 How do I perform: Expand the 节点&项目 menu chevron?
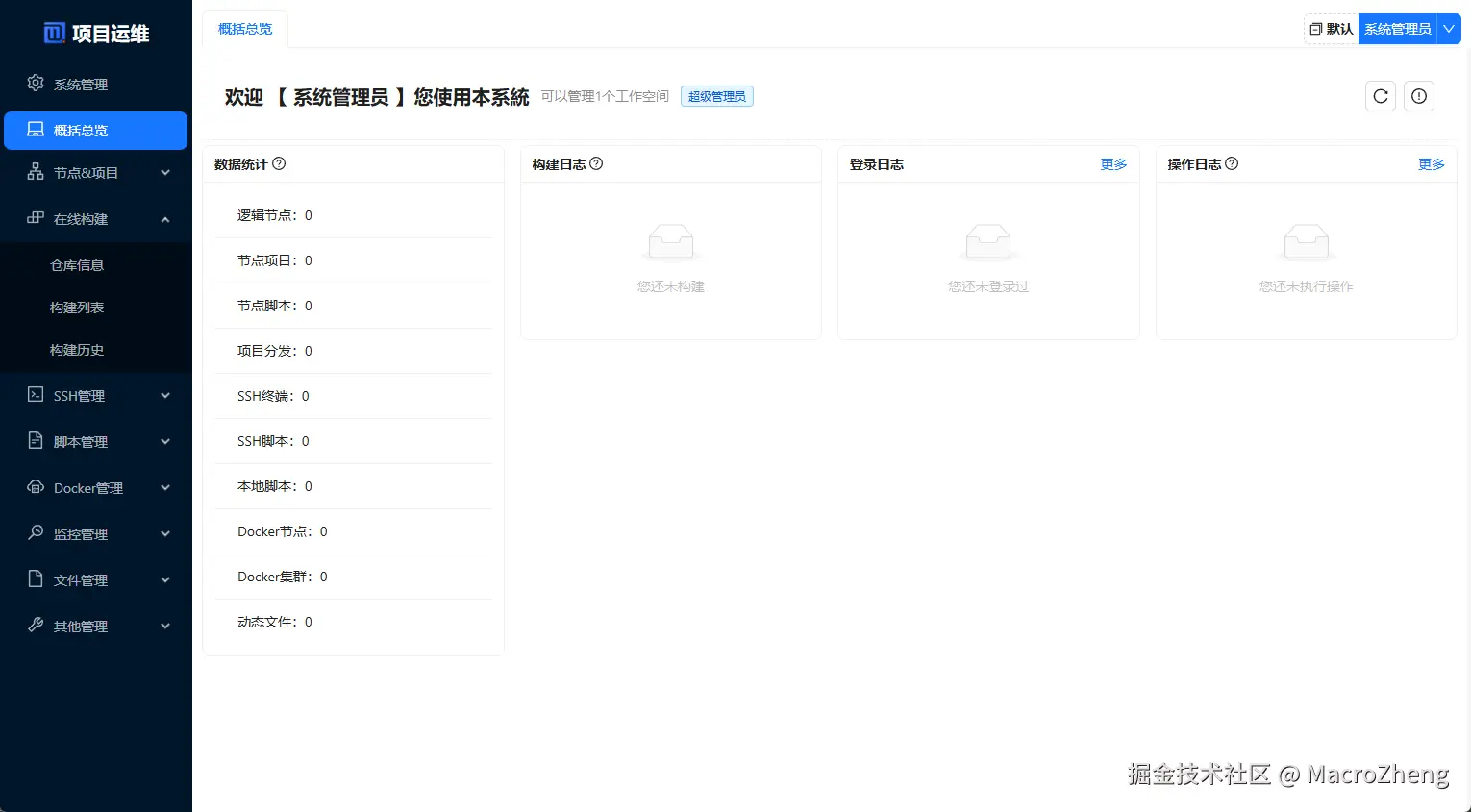coord(165,173)
